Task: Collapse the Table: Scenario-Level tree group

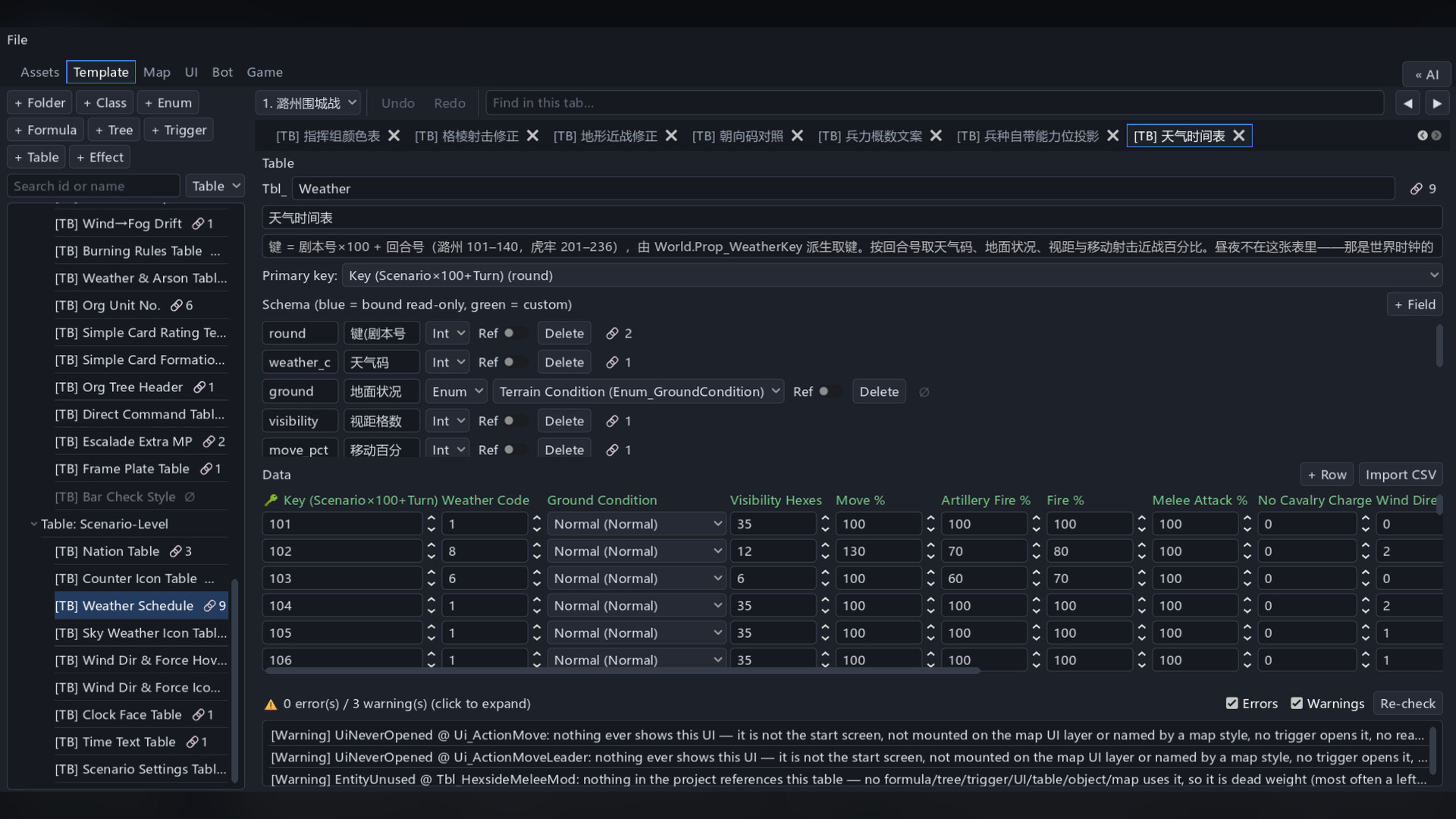Action: coord(33,524)
